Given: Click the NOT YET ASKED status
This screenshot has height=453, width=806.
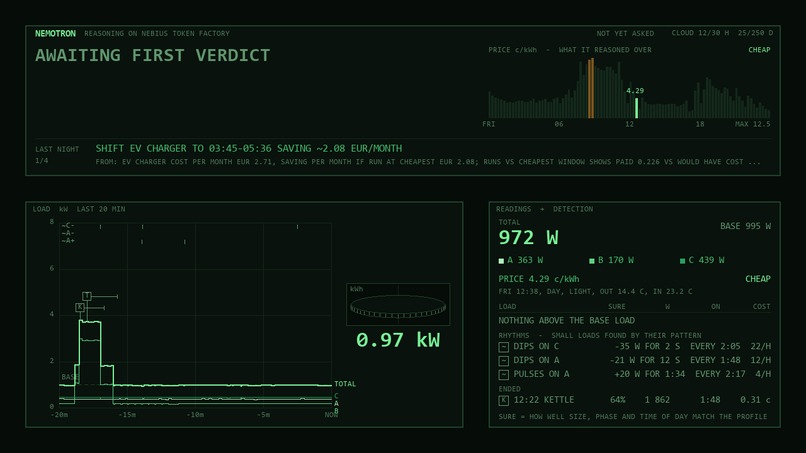Looking at the screenshot, I should tap(625, 33).
